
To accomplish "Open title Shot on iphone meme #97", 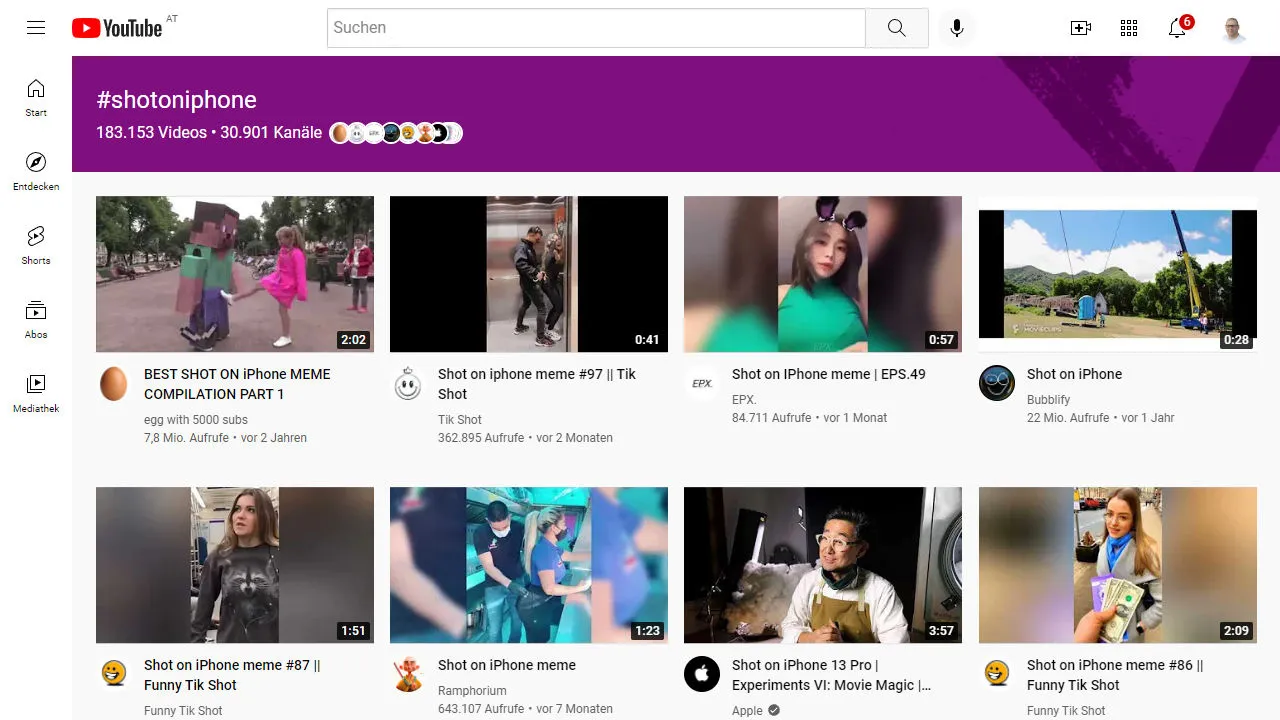I will tap(537, 384).
